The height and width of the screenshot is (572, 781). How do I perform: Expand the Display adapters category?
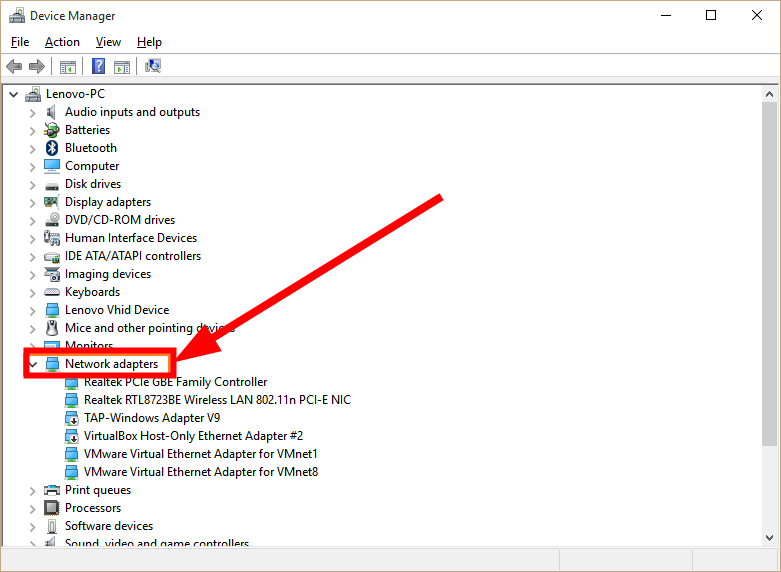32,203
